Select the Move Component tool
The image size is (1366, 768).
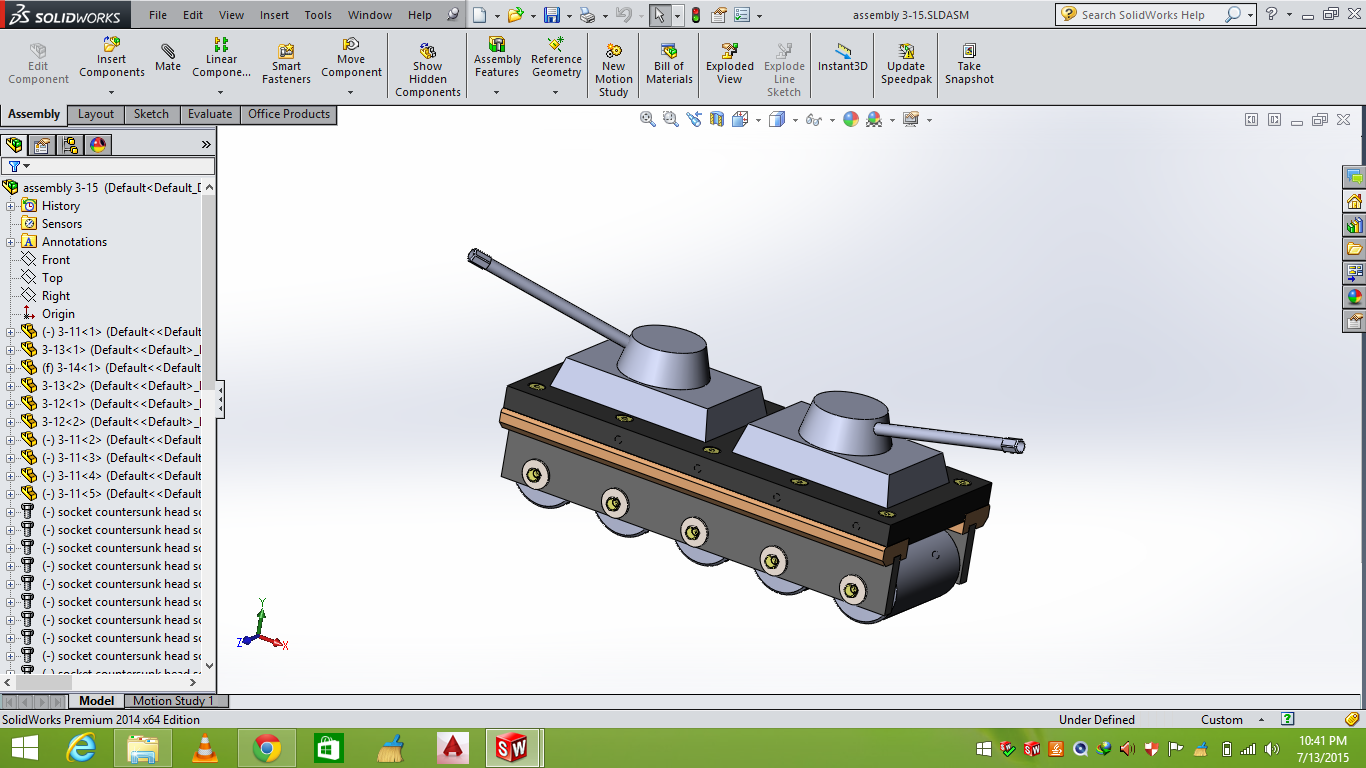(351, 58)
